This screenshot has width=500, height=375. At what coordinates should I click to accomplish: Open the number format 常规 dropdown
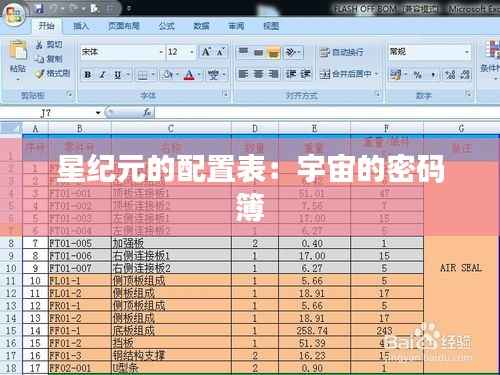[467, 52]
